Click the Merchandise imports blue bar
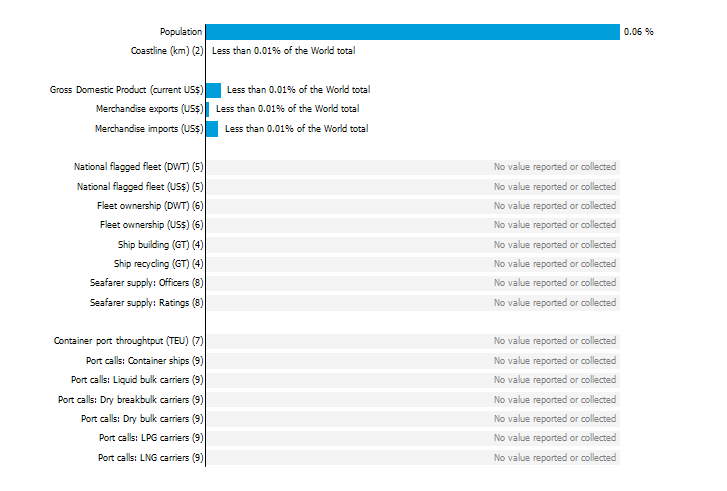This screenshot has height=491, width=727. [x=212, y=129]
